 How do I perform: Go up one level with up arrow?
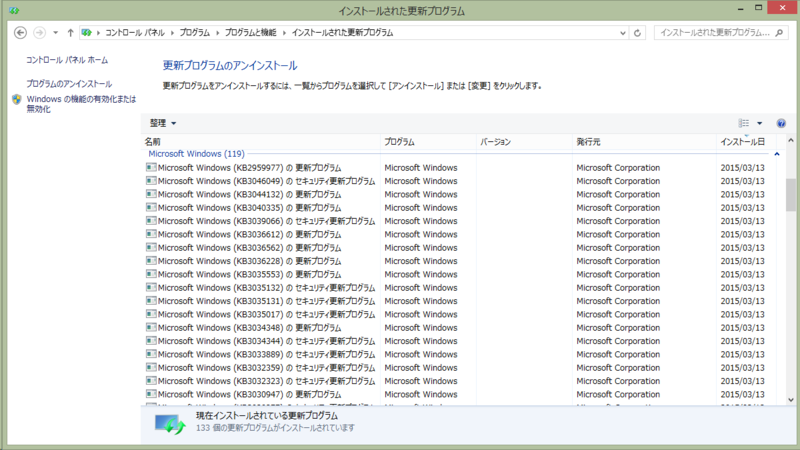pos(70,33)
